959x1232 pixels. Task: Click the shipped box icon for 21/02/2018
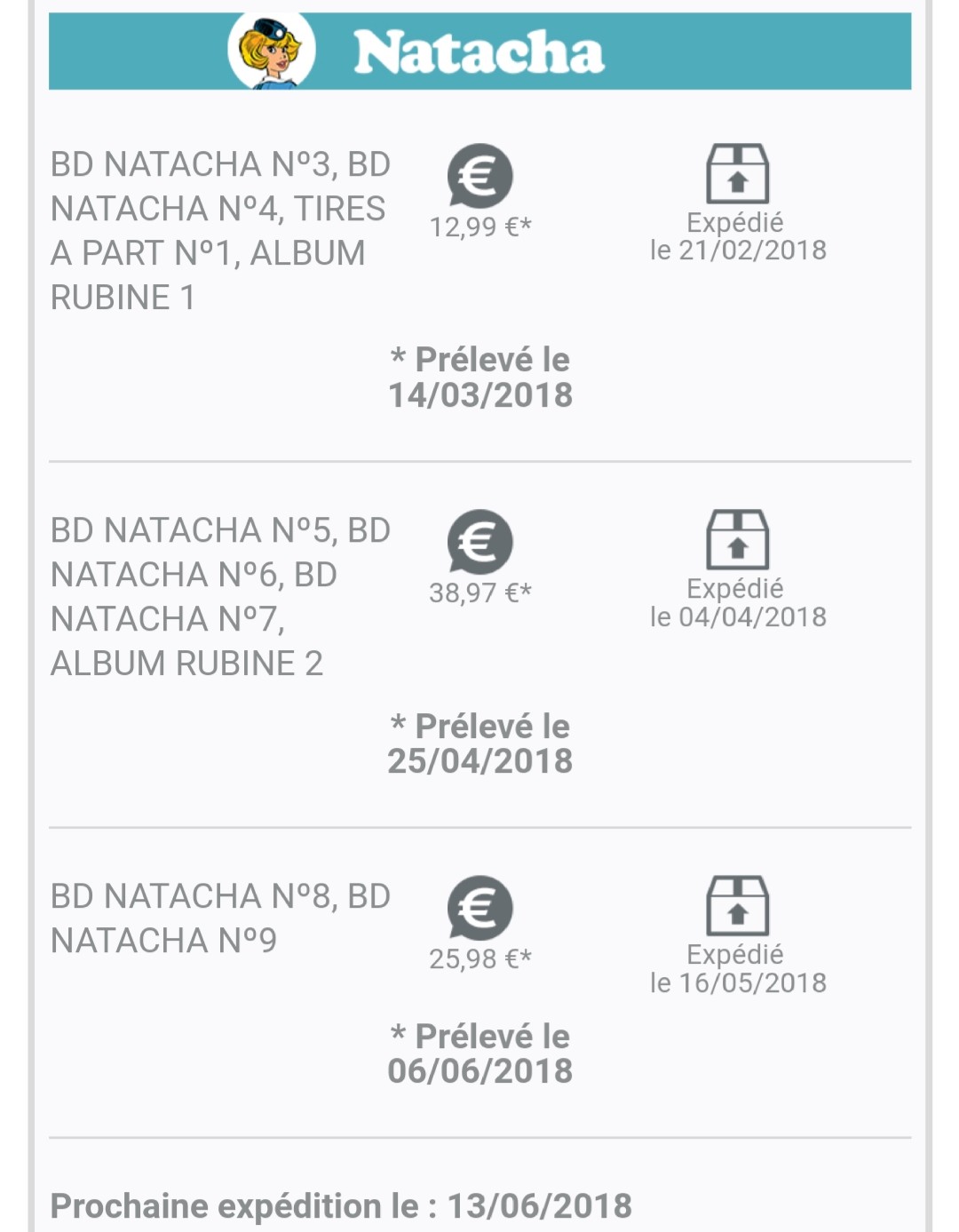click(x=737, y=174)
